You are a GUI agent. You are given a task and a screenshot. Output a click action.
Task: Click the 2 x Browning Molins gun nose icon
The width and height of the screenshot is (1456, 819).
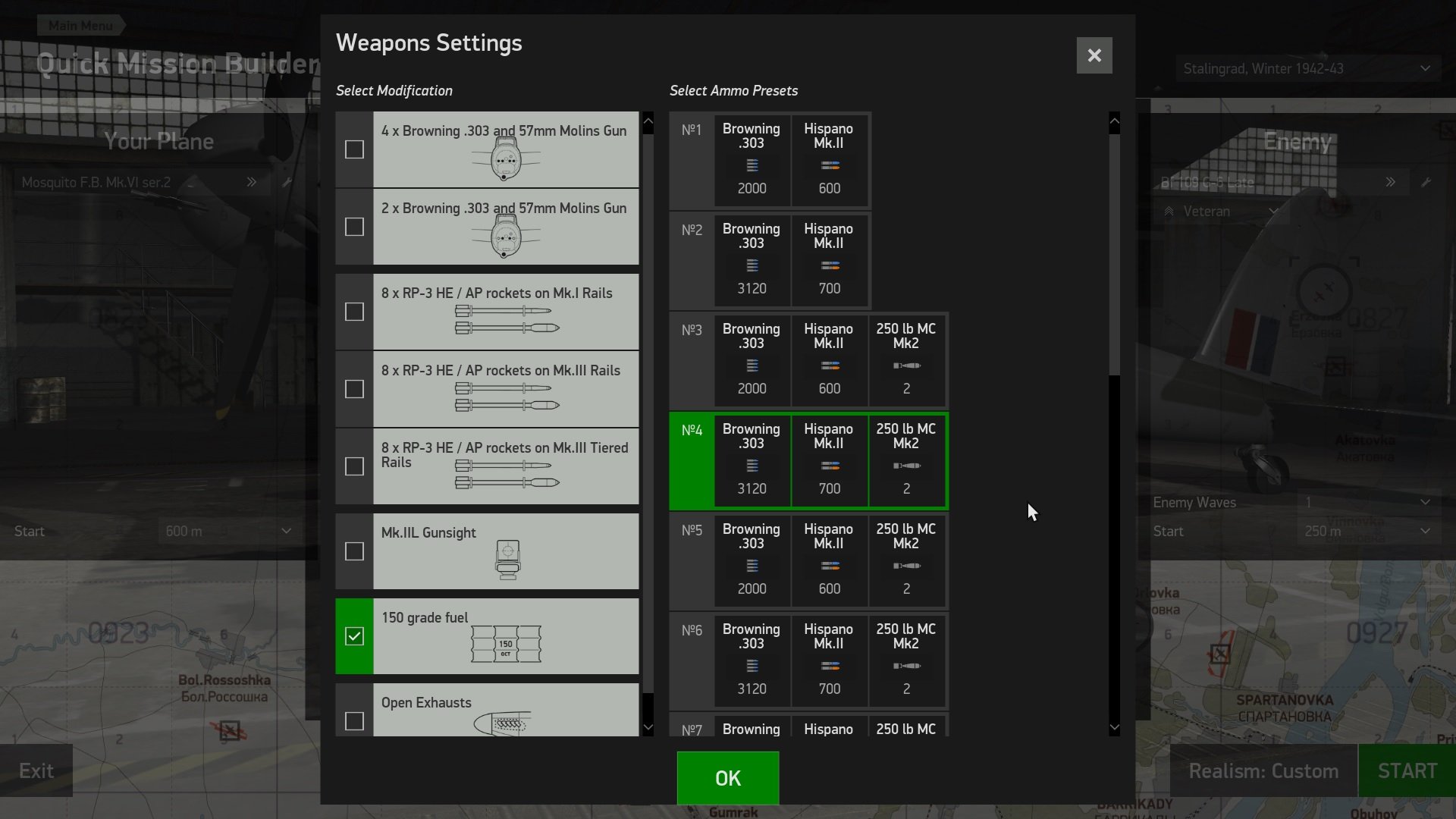[x=506, y=237]
